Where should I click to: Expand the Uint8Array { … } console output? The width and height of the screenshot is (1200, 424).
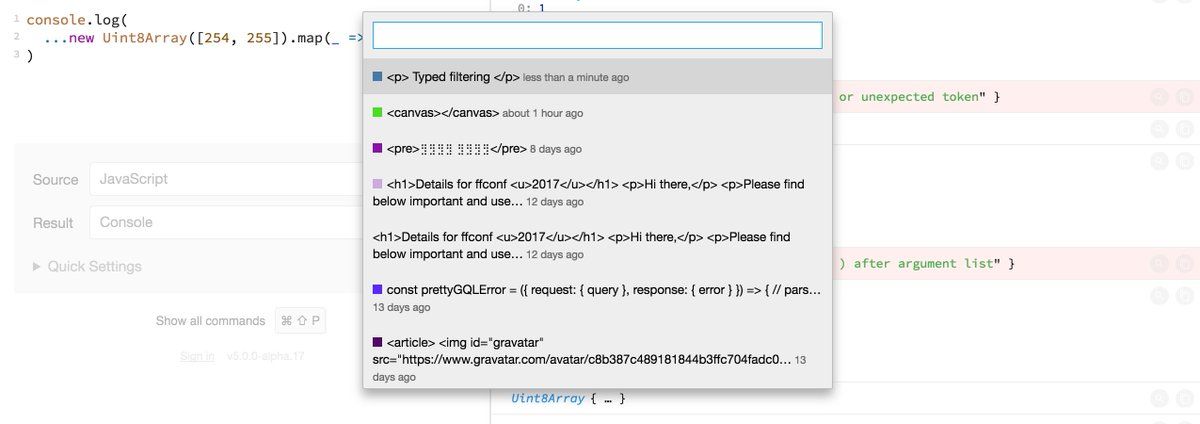point(567,399)
